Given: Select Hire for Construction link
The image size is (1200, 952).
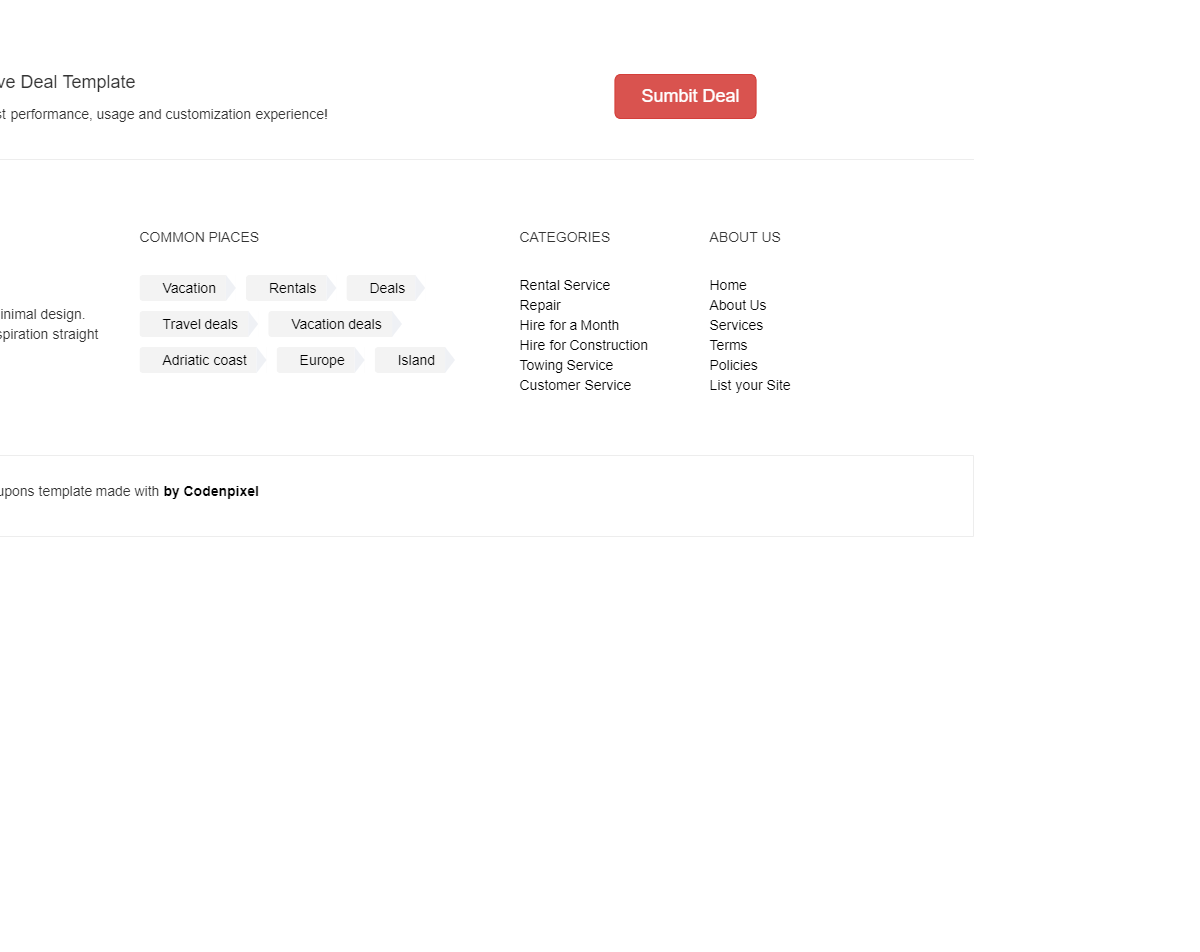Looking at the screenshot, I should tap(583, 345).
